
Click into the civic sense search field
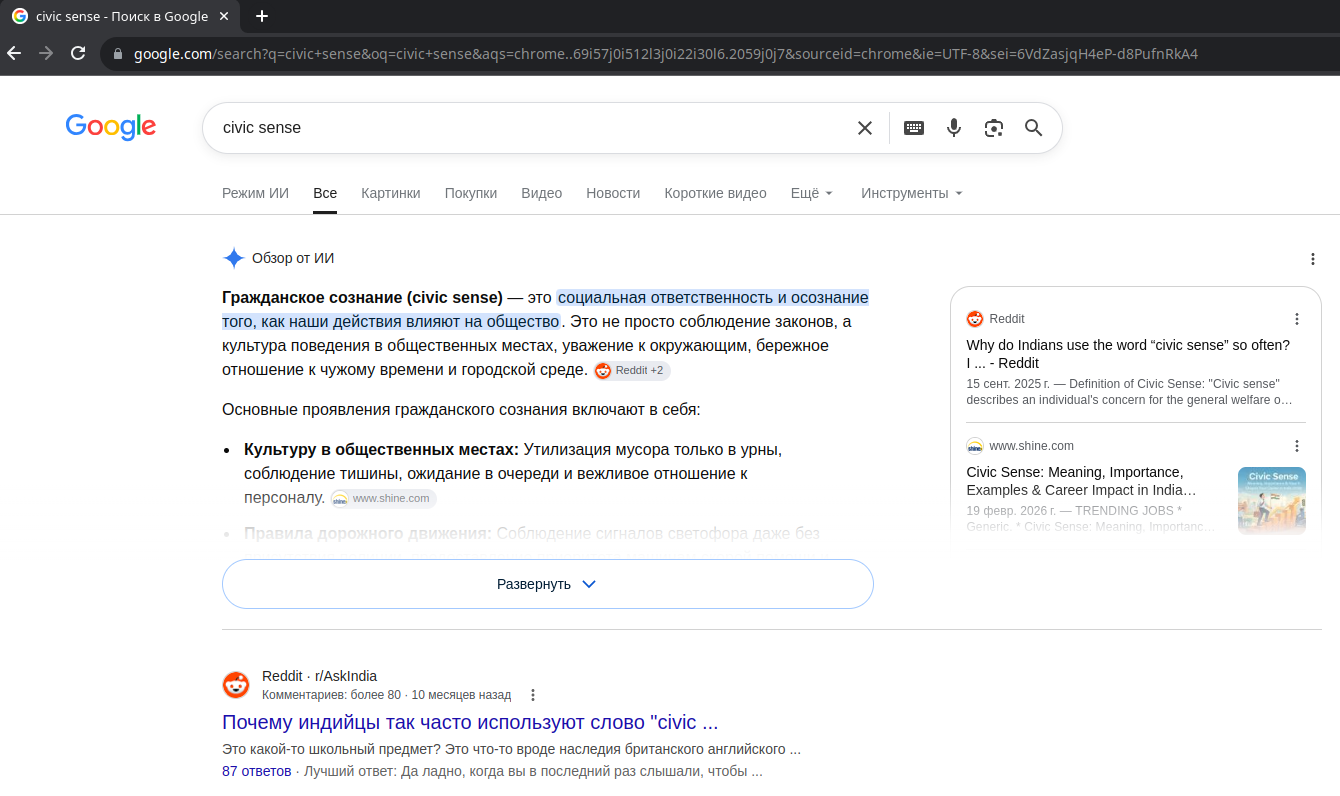530,128
